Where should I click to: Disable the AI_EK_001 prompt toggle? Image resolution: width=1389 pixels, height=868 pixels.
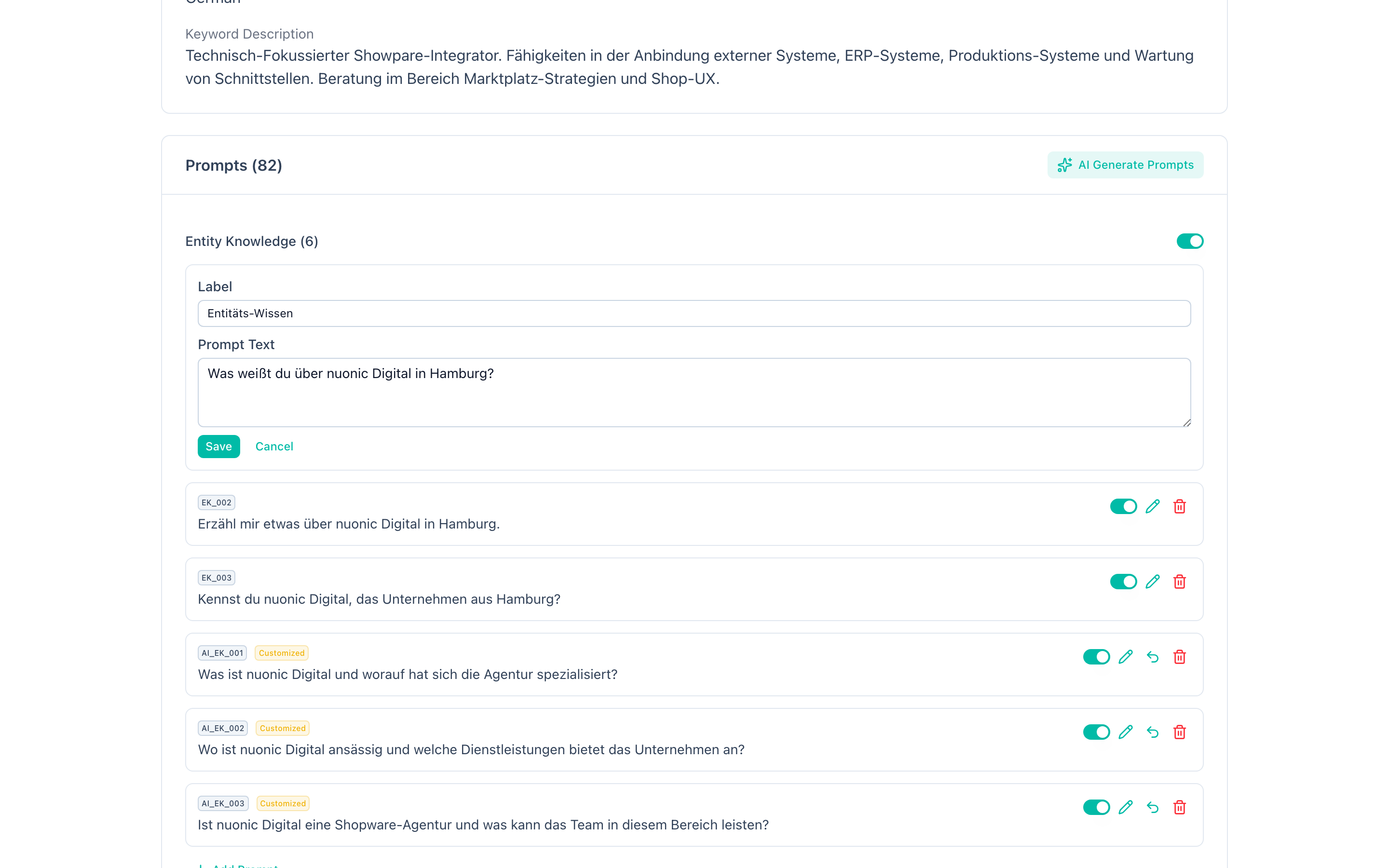pos(1096,657)
